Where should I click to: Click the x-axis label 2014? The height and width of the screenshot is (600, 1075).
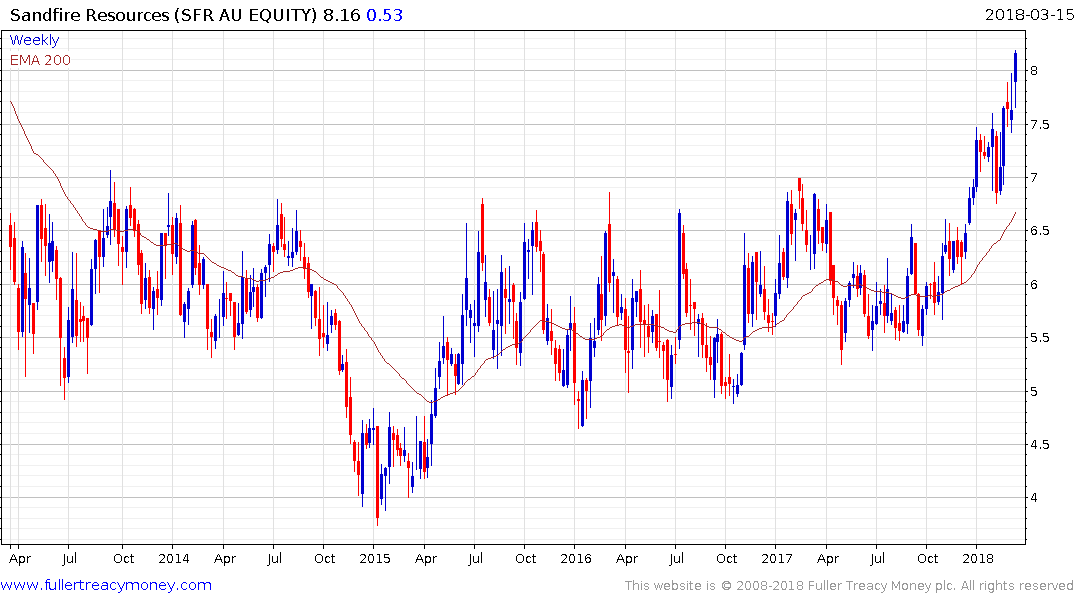[173, 558]
